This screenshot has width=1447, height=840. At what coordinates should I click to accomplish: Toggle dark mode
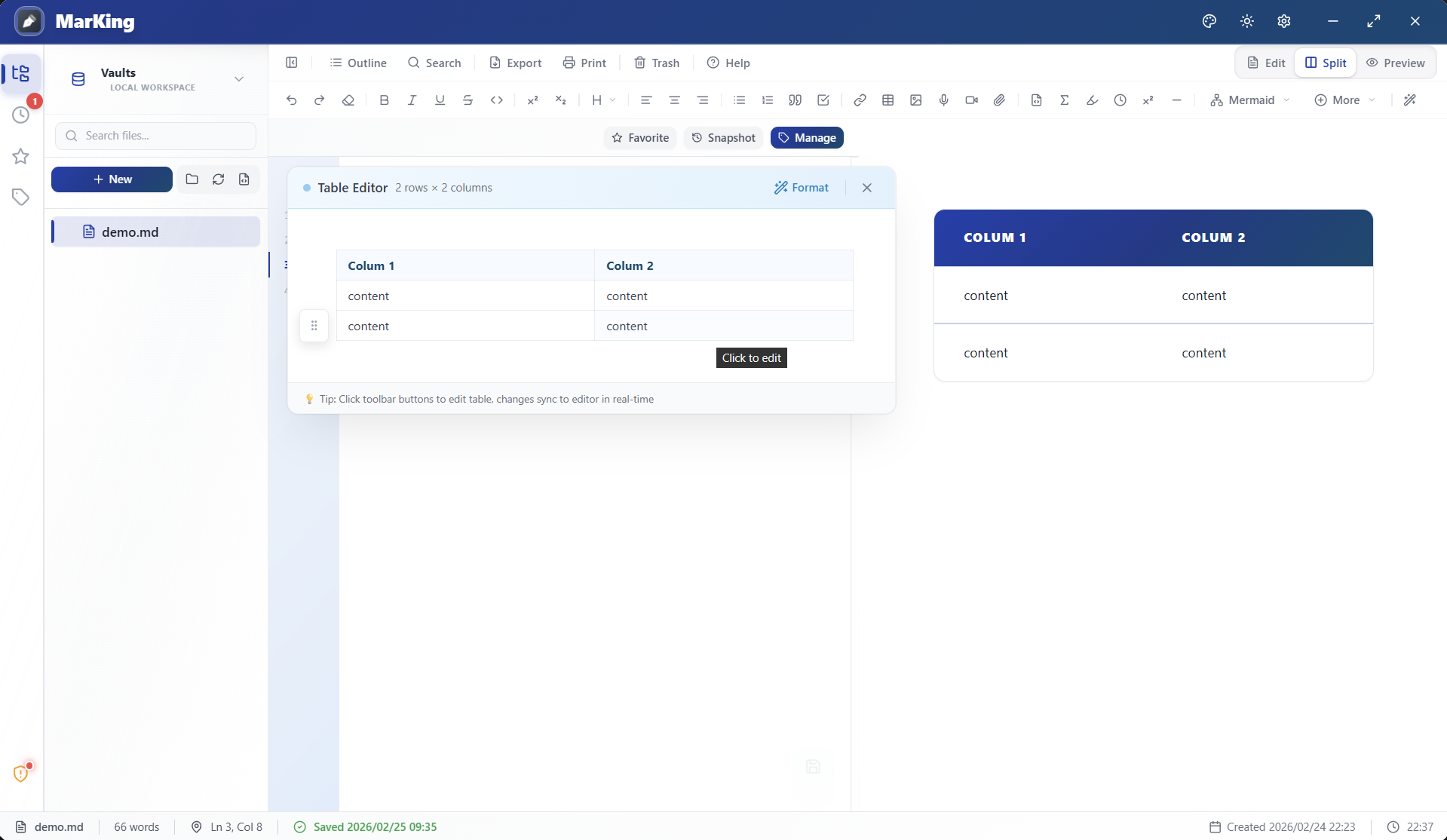tap(1246, 20)
